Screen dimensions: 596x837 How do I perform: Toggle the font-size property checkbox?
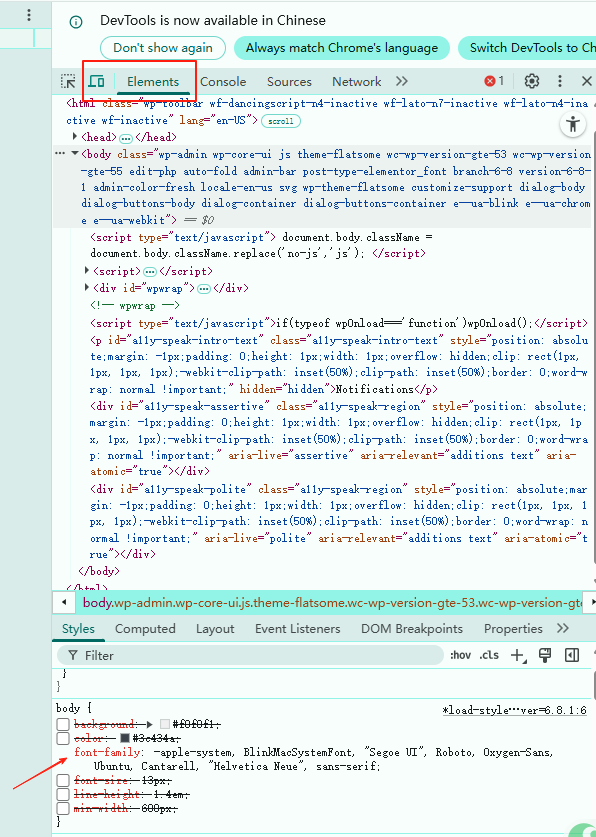63,780
